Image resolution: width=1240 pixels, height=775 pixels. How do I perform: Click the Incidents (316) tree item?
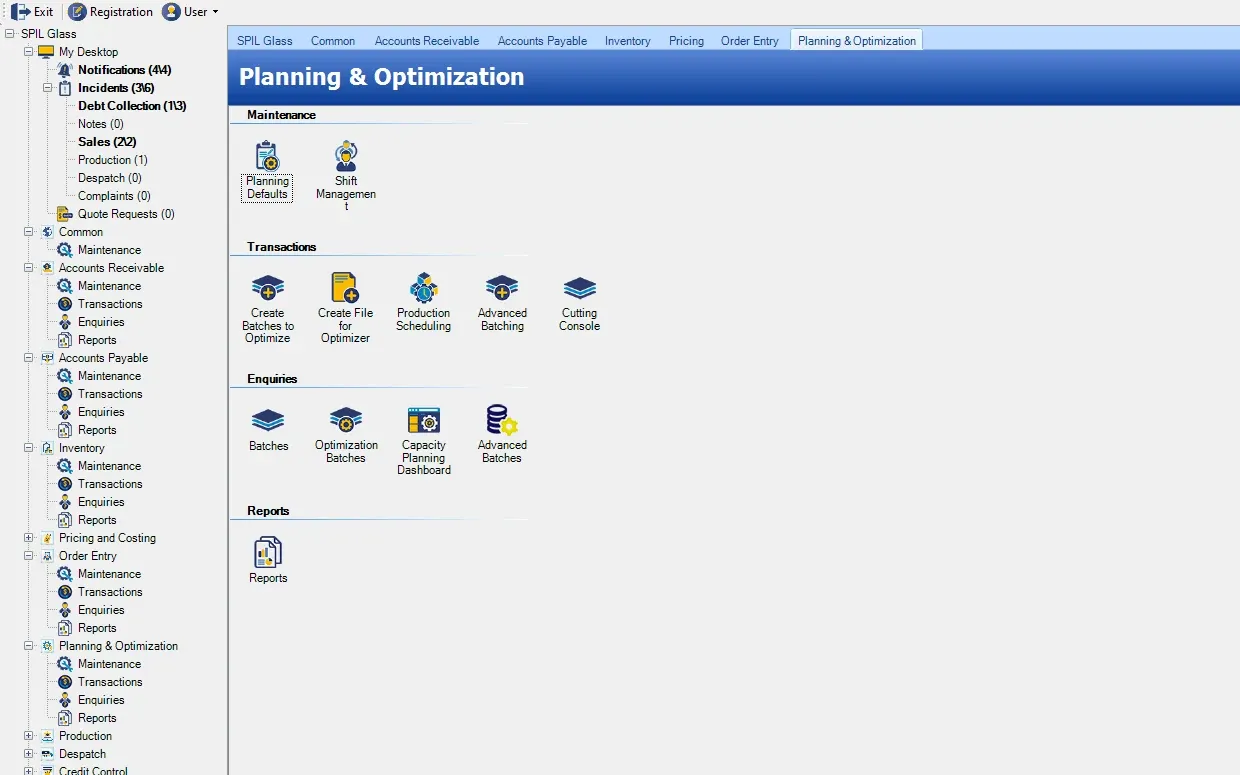116,88
